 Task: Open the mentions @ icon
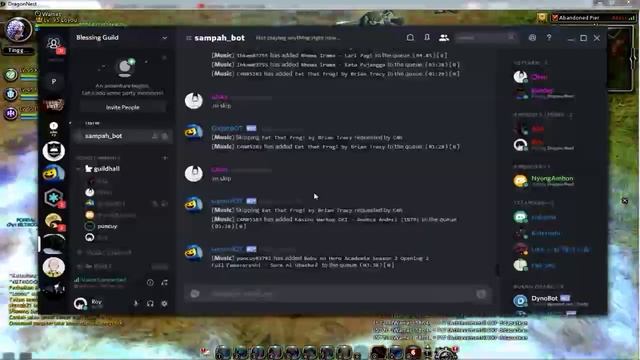[x=532, y=38]
